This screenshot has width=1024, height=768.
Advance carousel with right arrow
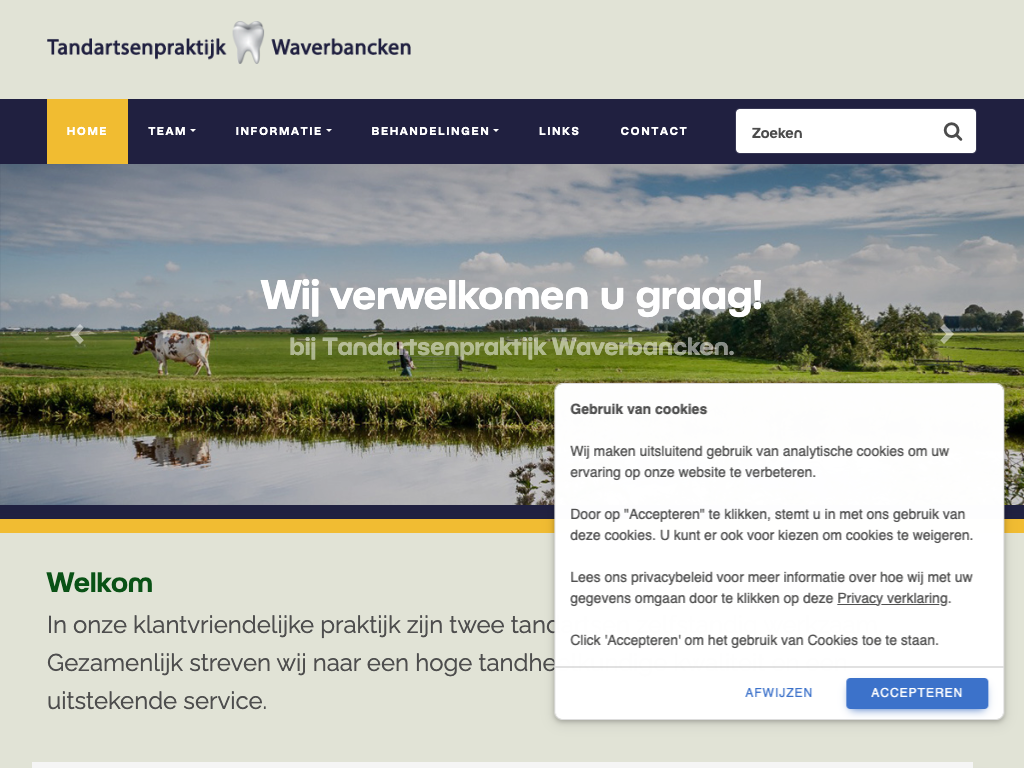(x=946, y=335)
